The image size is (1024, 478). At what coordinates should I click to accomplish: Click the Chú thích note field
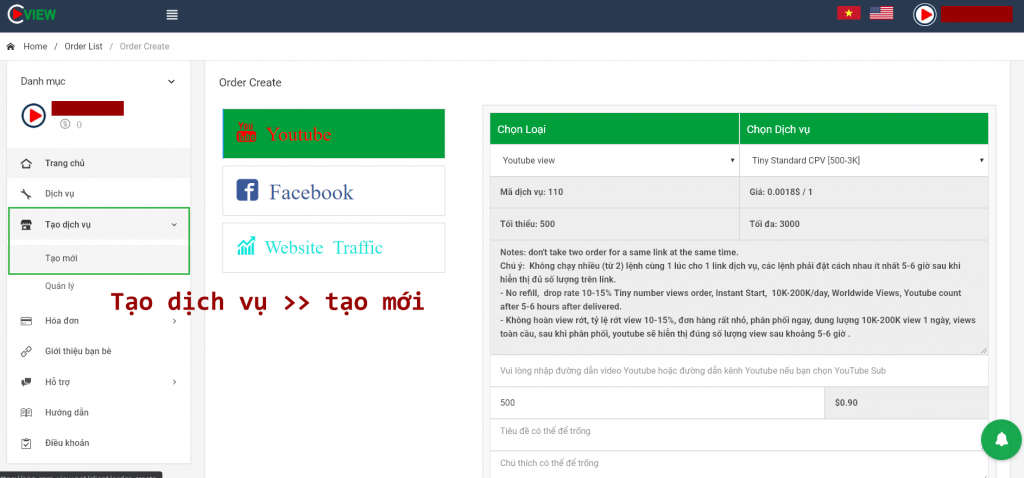739,464
